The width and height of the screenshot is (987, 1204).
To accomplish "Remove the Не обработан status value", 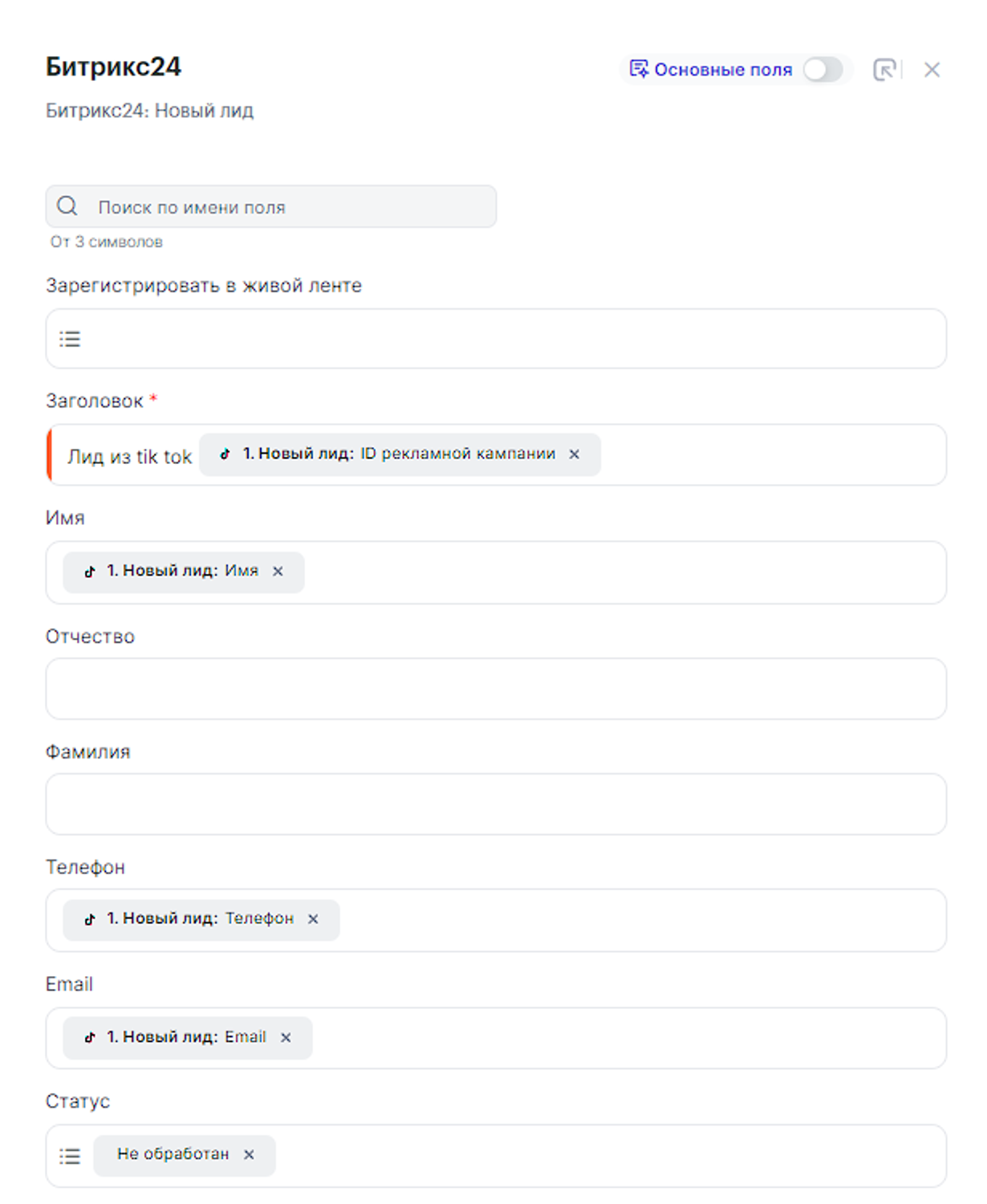I will click(x=249, y=1154).
